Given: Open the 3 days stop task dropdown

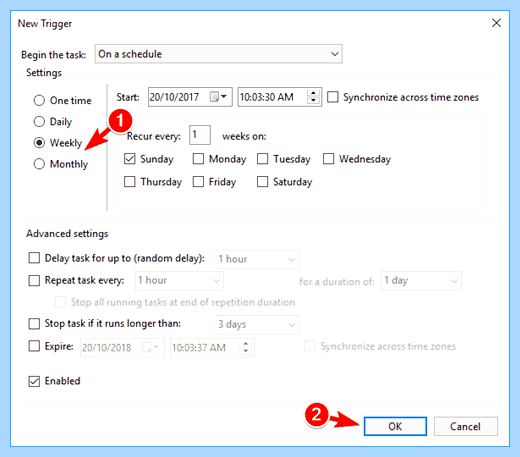Looking at the screenshot, I should pos(257,324).
